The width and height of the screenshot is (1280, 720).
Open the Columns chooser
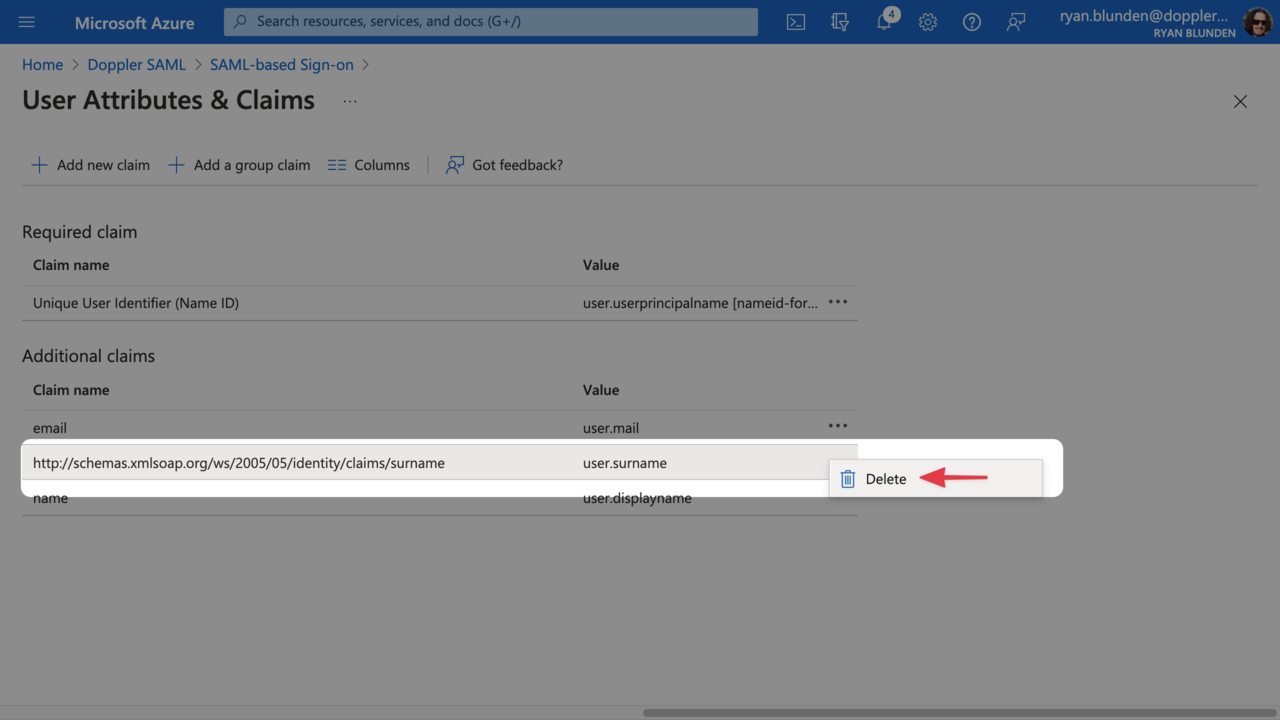click(x=369, y=165)
